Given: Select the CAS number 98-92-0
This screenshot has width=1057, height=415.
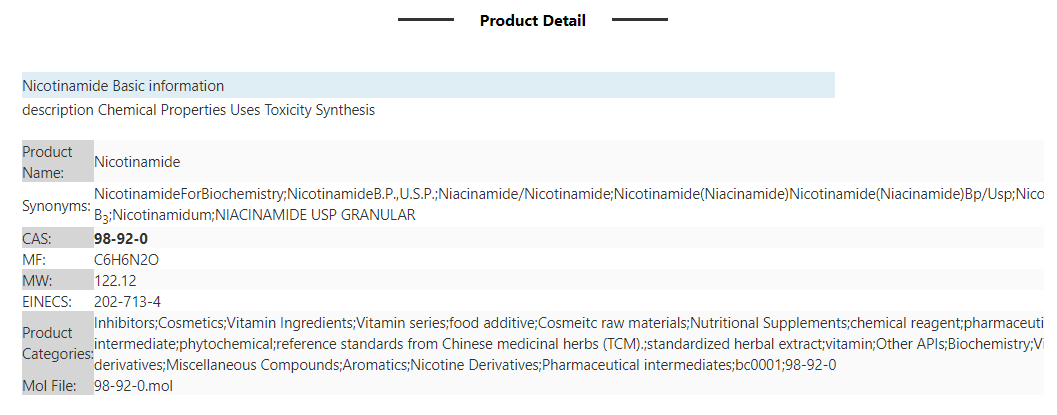Looking at the screenshot, I should tap(121, 238).
